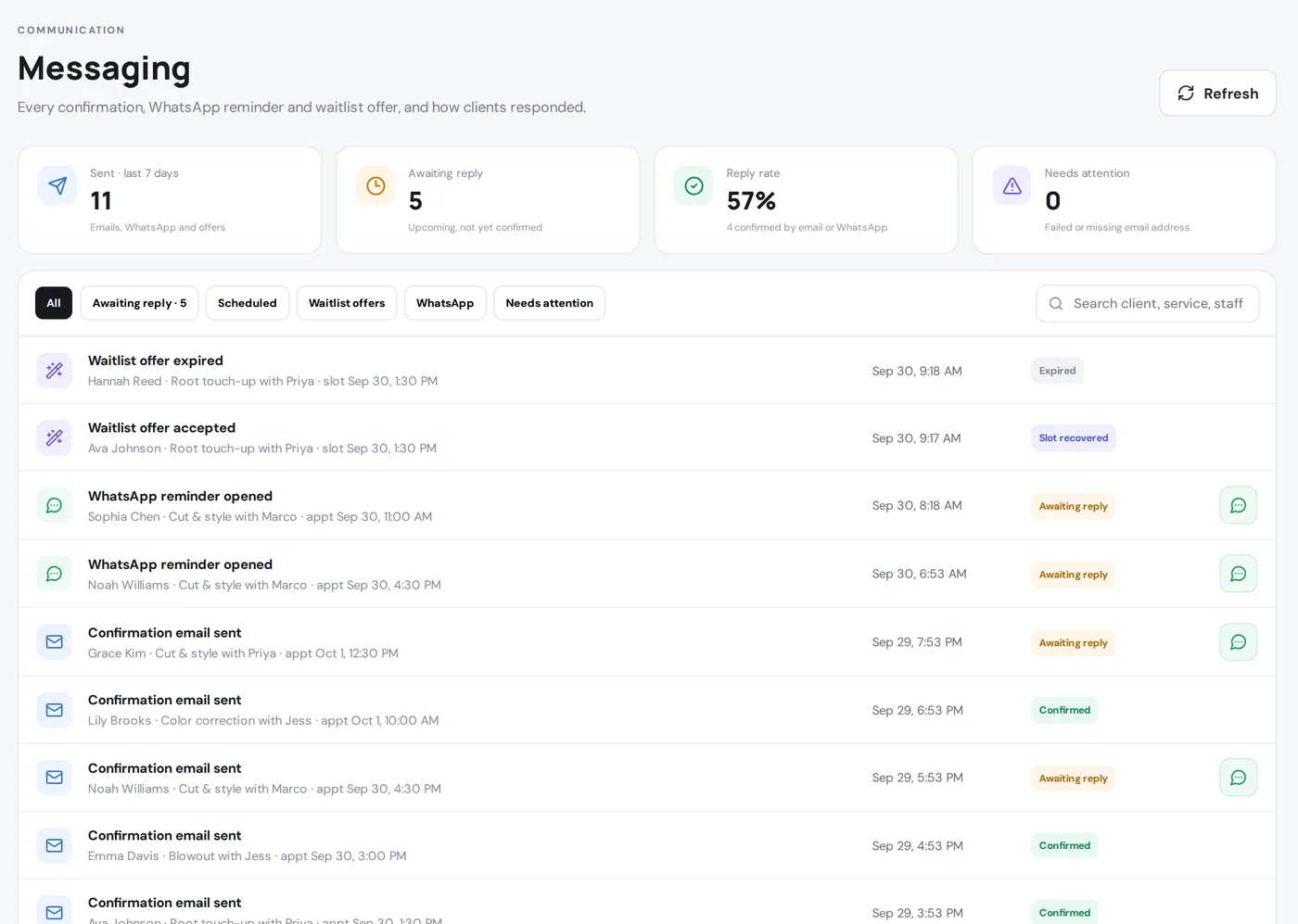
Task: Filter messages by WhatsApp
Action: [445, 303]
